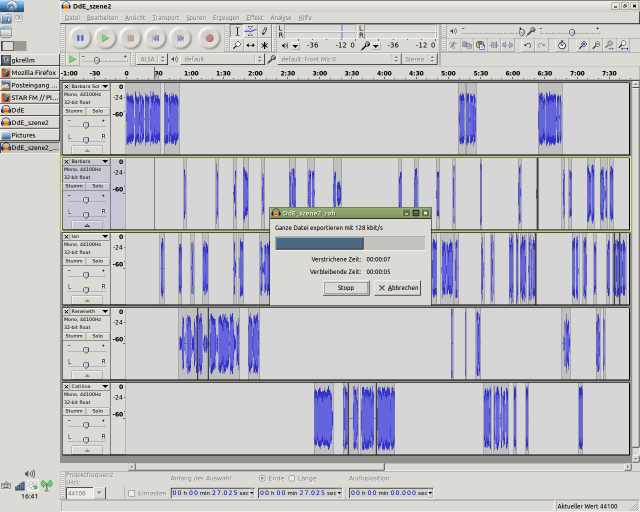This screenshot has height=512, width=640.
Task: Mute the Barbara track via Stumm
Action: (74, 186)
